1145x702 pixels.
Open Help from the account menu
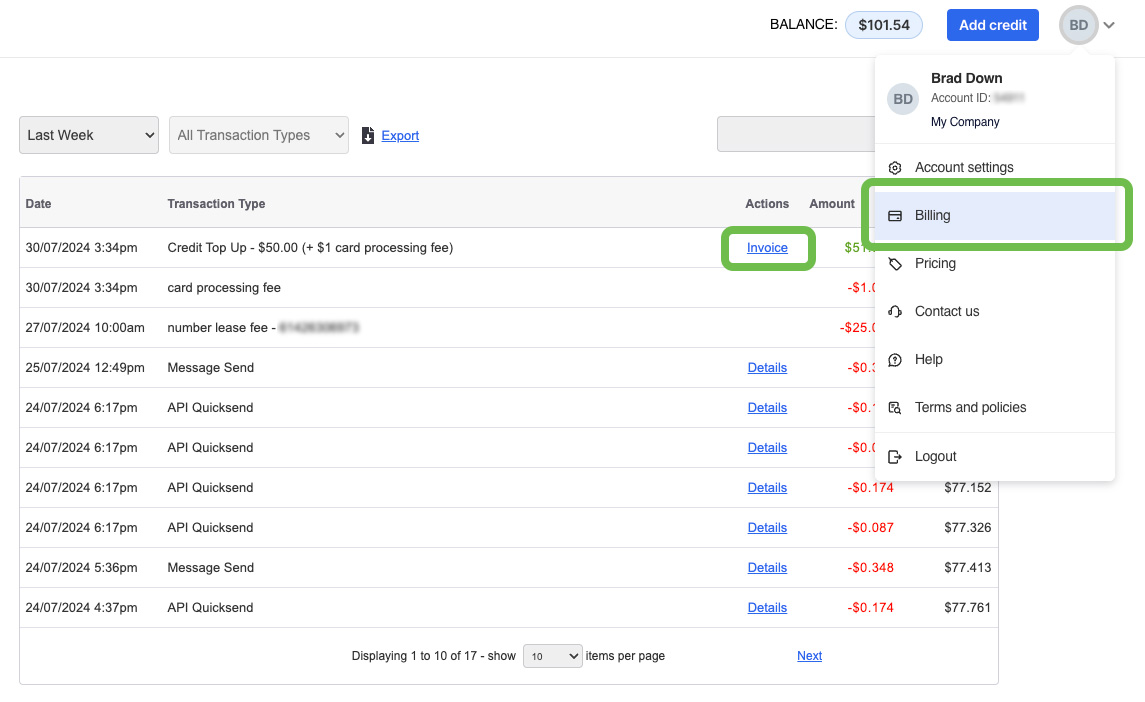pyautogui.click(x=995, y=359)
